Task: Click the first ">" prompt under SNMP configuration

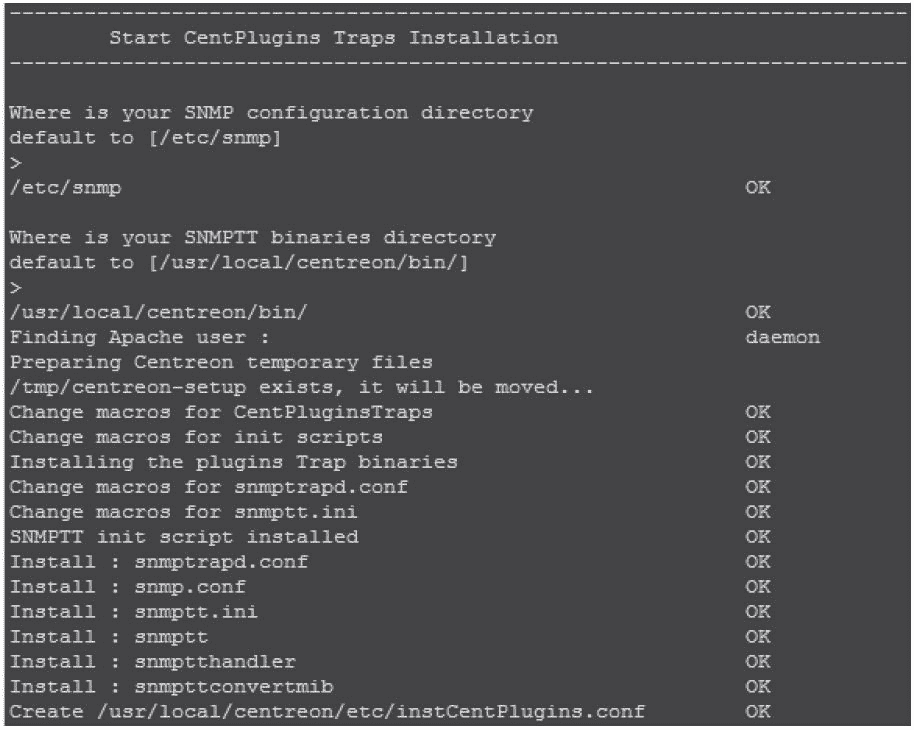Action: pos(15,163)
